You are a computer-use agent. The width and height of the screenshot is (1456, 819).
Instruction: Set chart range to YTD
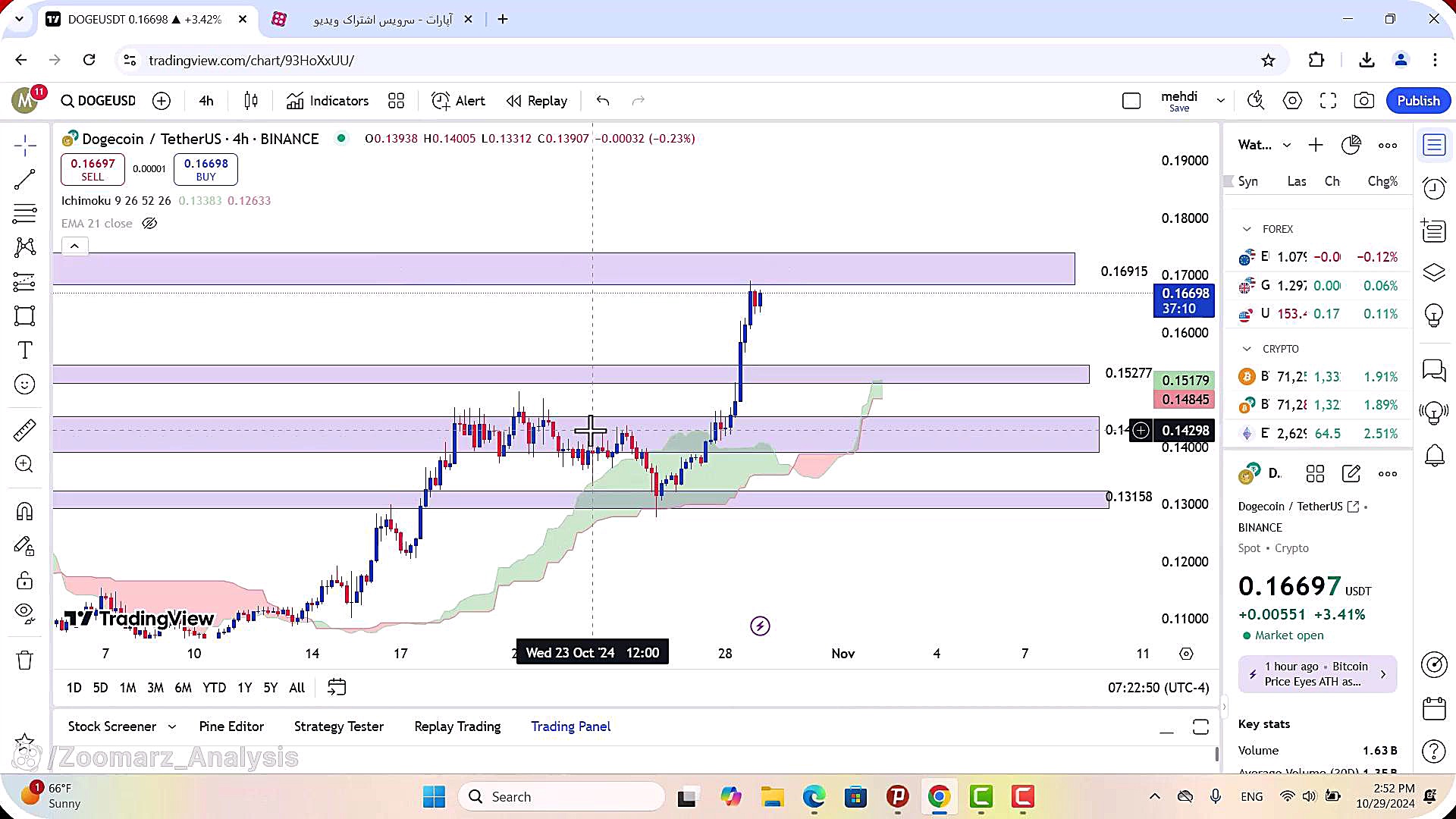click(214, 688)
